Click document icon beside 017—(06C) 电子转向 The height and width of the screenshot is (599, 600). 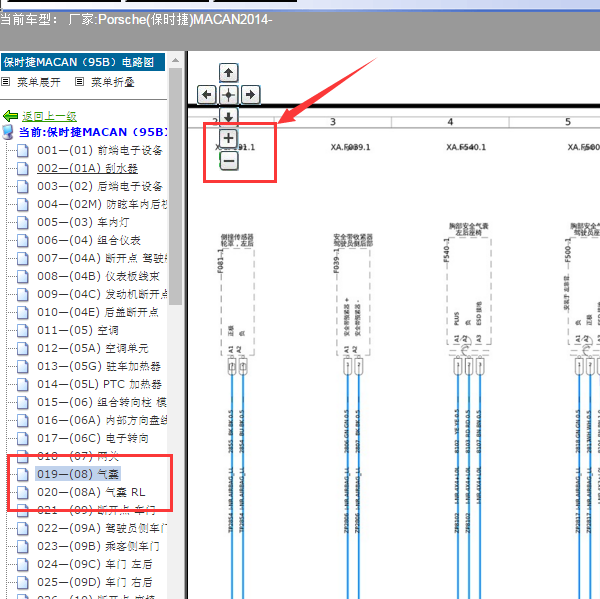click(23, 438)
